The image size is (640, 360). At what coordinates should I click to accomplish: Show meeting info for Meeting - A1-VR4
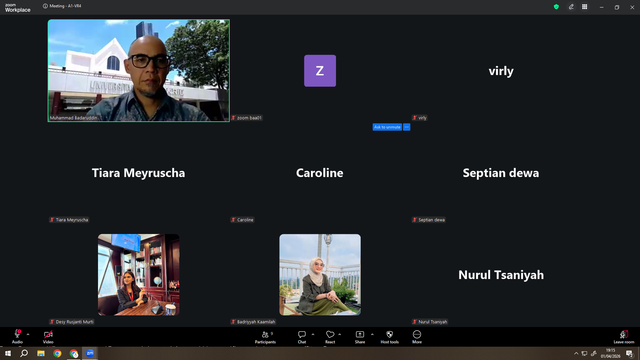45,6
